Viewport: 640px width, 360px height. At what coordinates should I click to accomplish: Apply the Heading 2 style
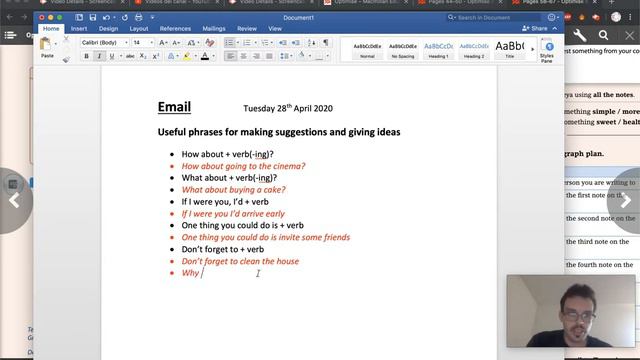click(474, 51)
